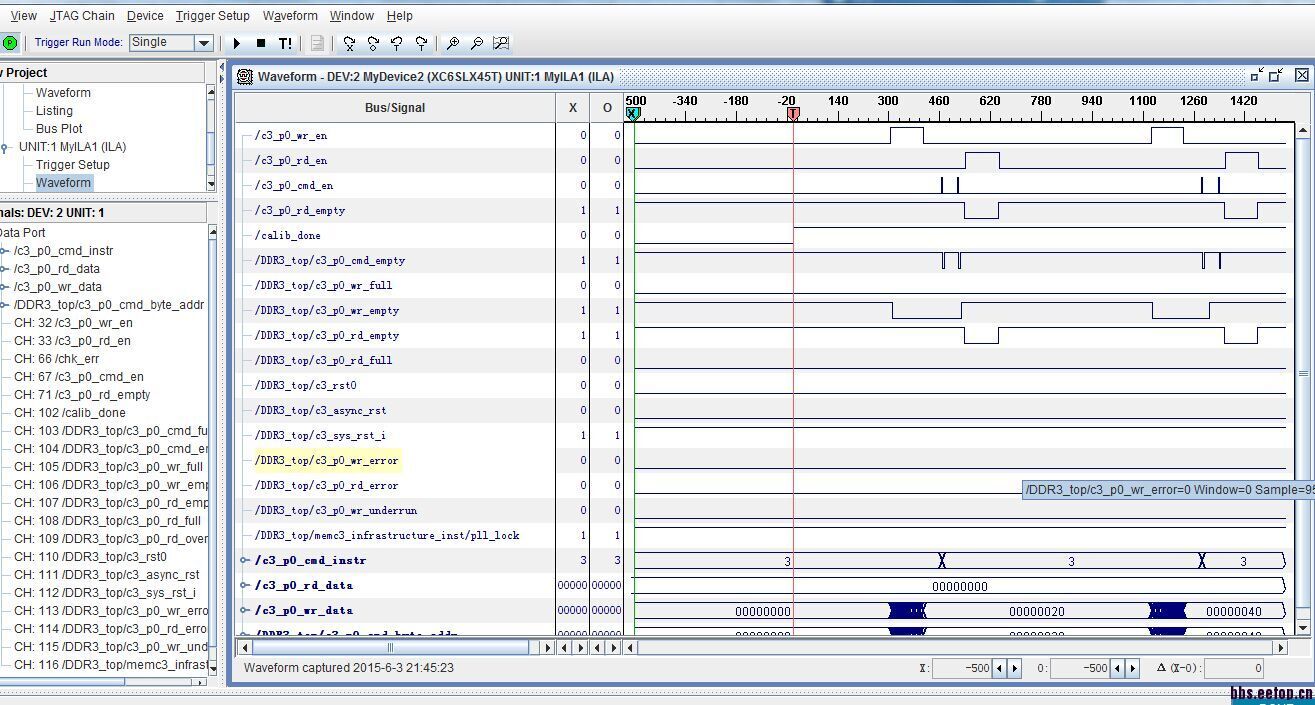Click the green P status icon in toolbar
The image size is (1315, 705).
pos(9,43)
